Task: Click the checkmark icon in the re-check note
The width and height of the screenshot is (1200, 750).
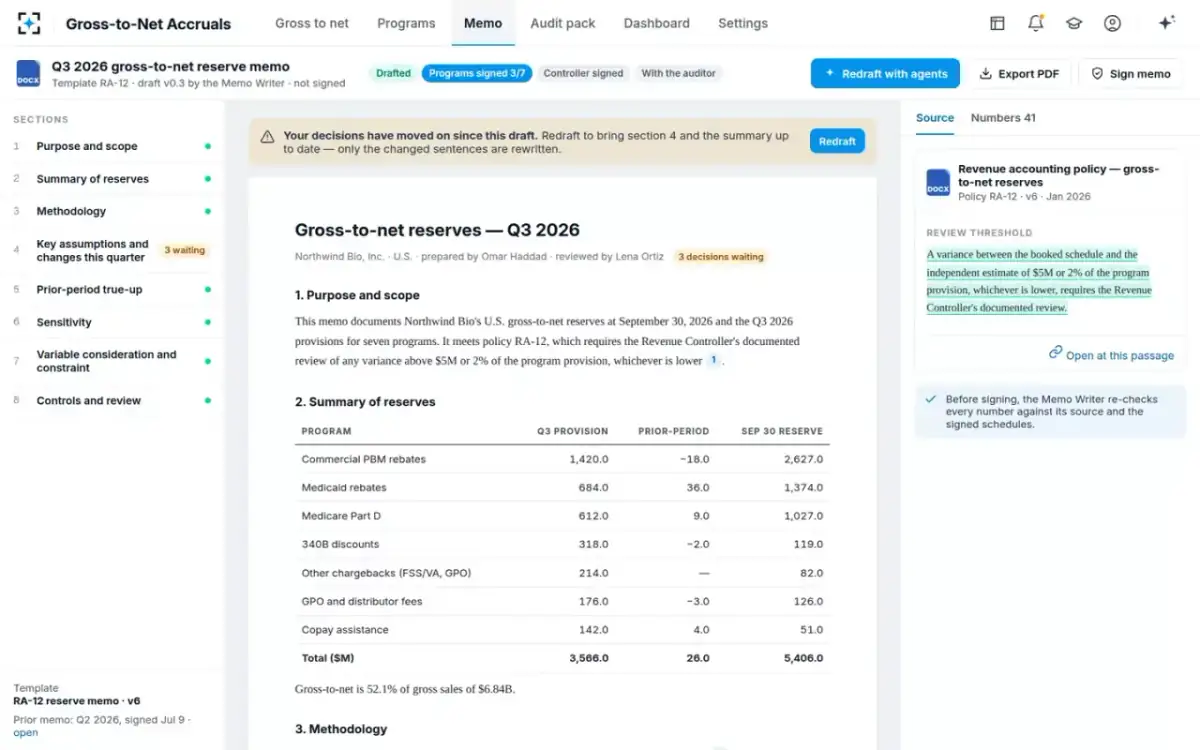Action: (x=931, y=399)
